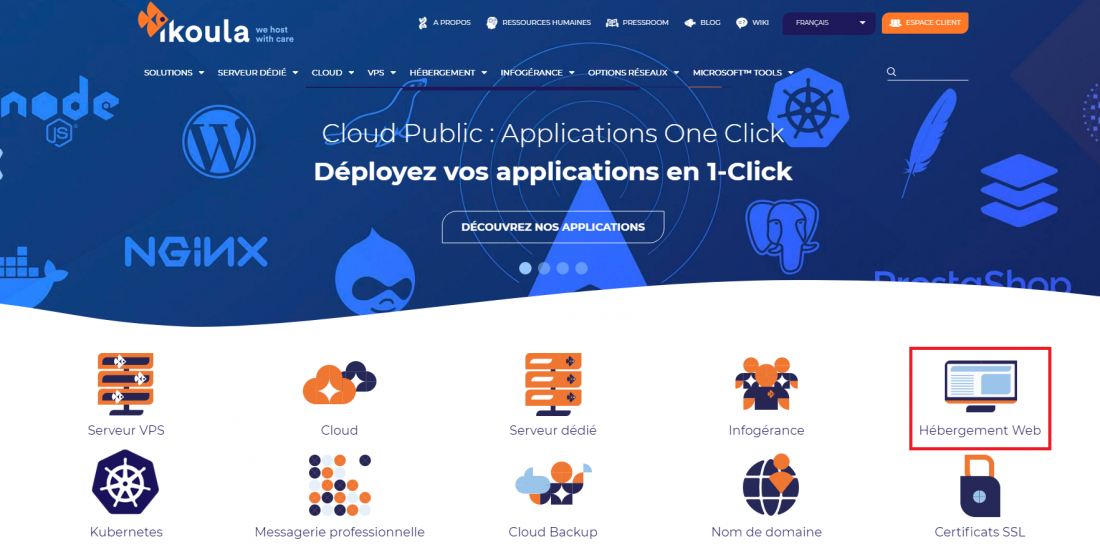
Task: Expand the Options Réseaux menu arrow
Action: coord(676,72)
